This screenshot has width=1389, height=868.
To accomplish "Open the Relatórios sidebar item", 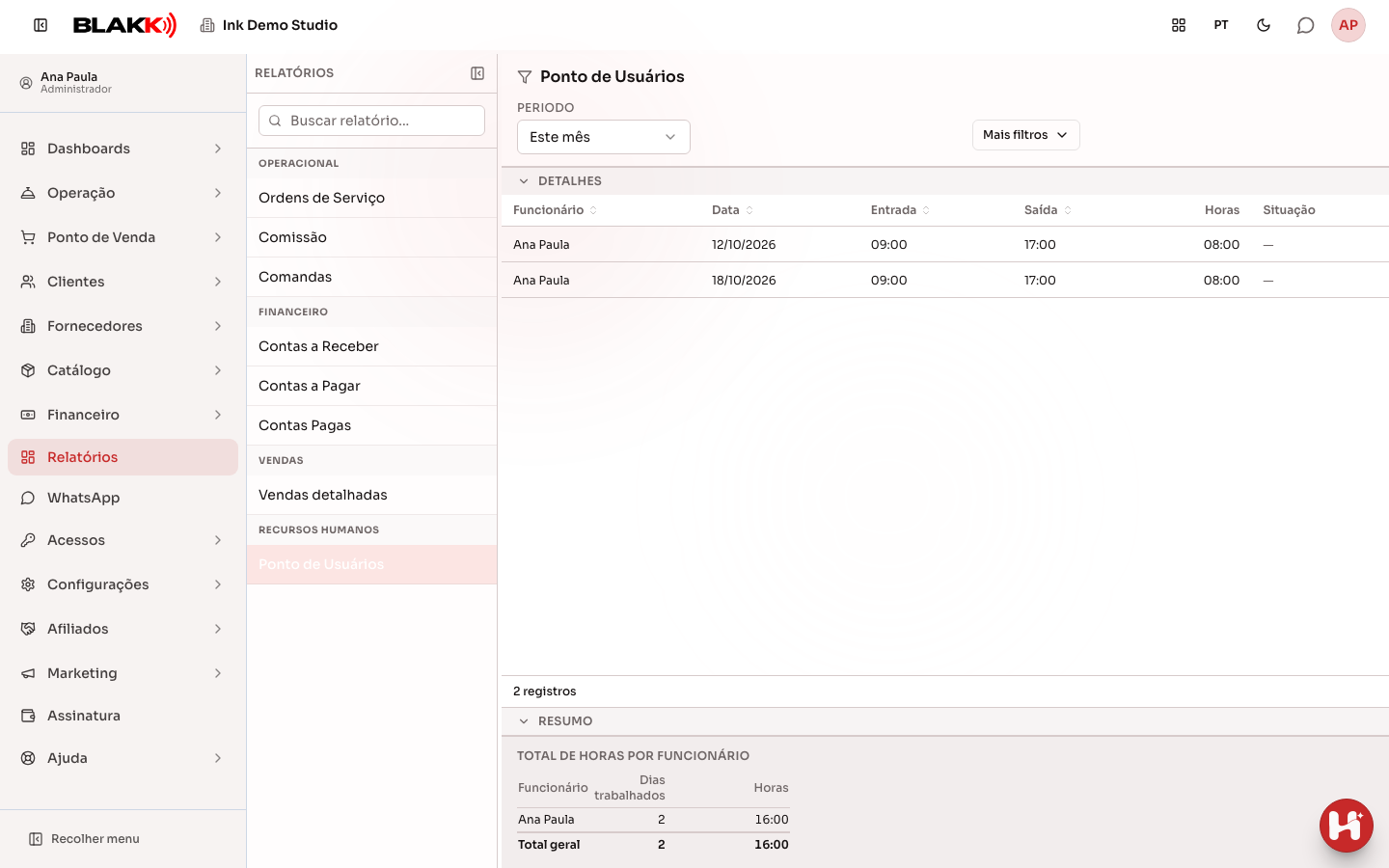I will [x=123, y=457].
